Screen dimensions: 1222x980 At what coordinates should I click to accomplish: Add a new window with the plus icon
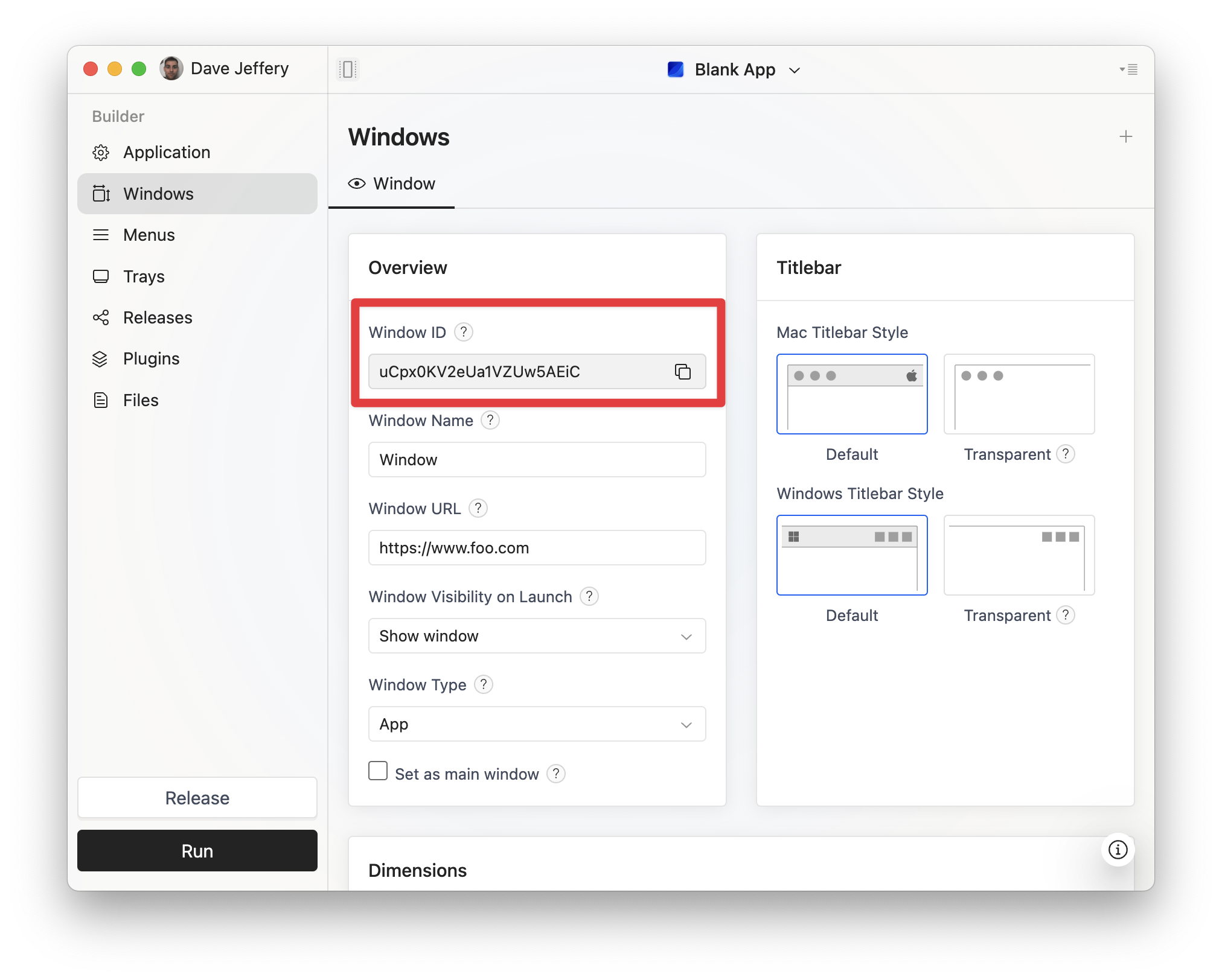point(1125,136)
